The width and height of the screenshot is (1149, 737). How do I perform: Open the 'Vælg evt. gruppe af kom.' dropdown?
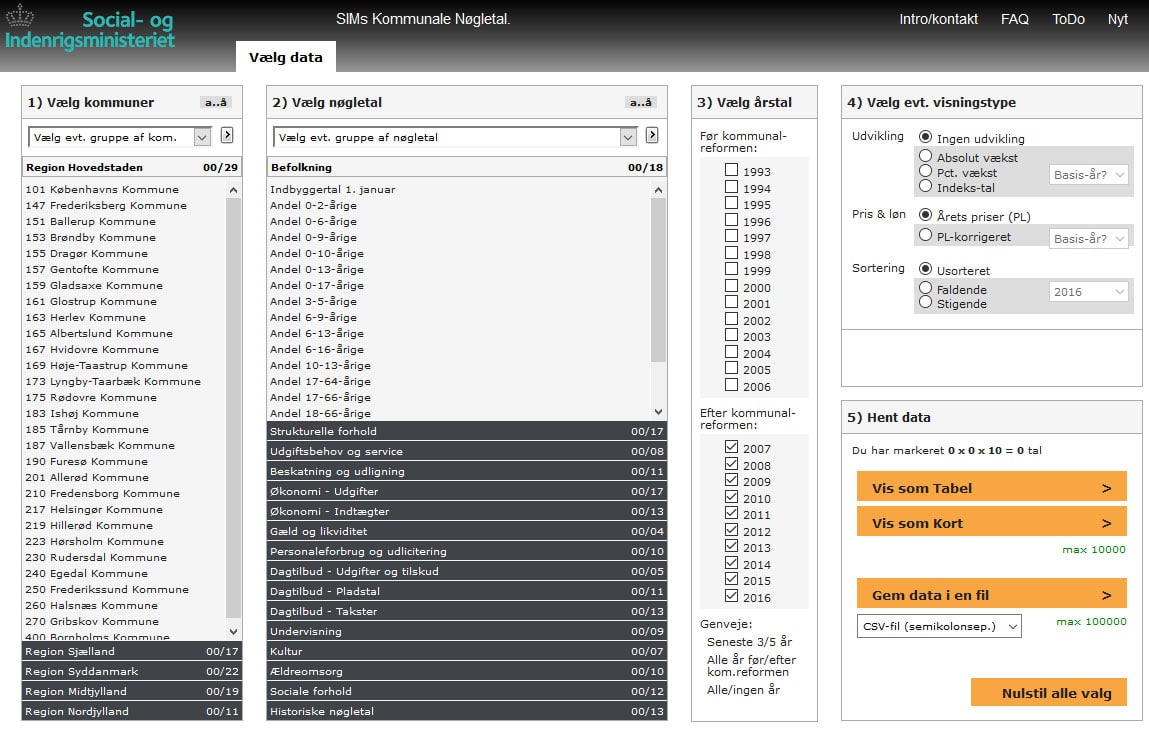coord(119,137)
